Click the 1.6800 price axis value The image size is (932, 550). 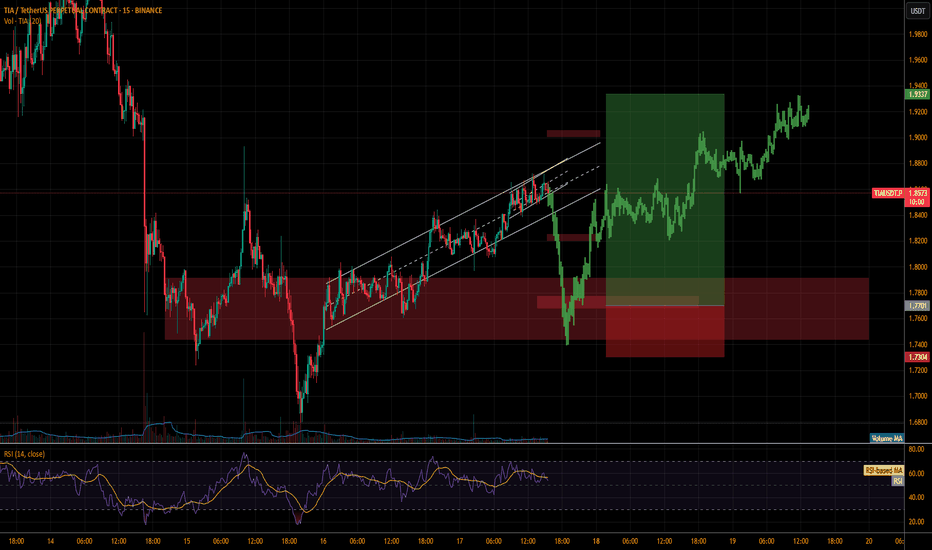coord(918,422)
